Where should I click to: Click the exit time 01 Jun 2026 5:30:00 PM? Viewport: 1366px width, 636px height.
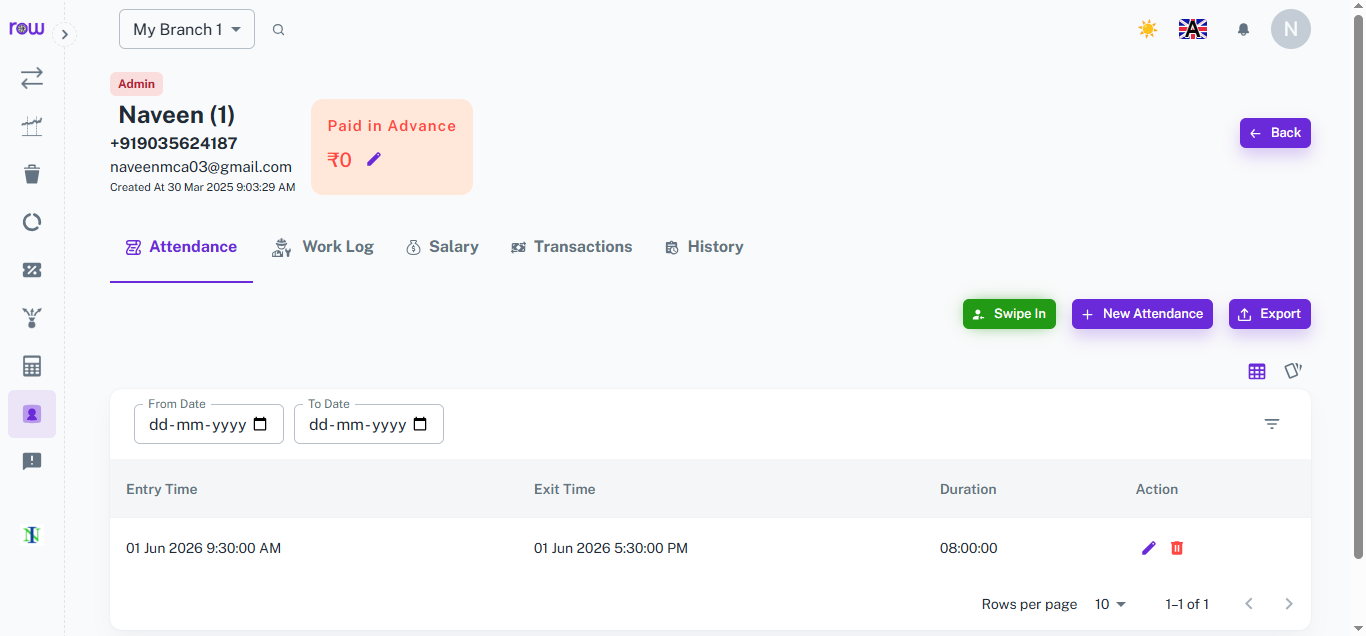point(611,548)
